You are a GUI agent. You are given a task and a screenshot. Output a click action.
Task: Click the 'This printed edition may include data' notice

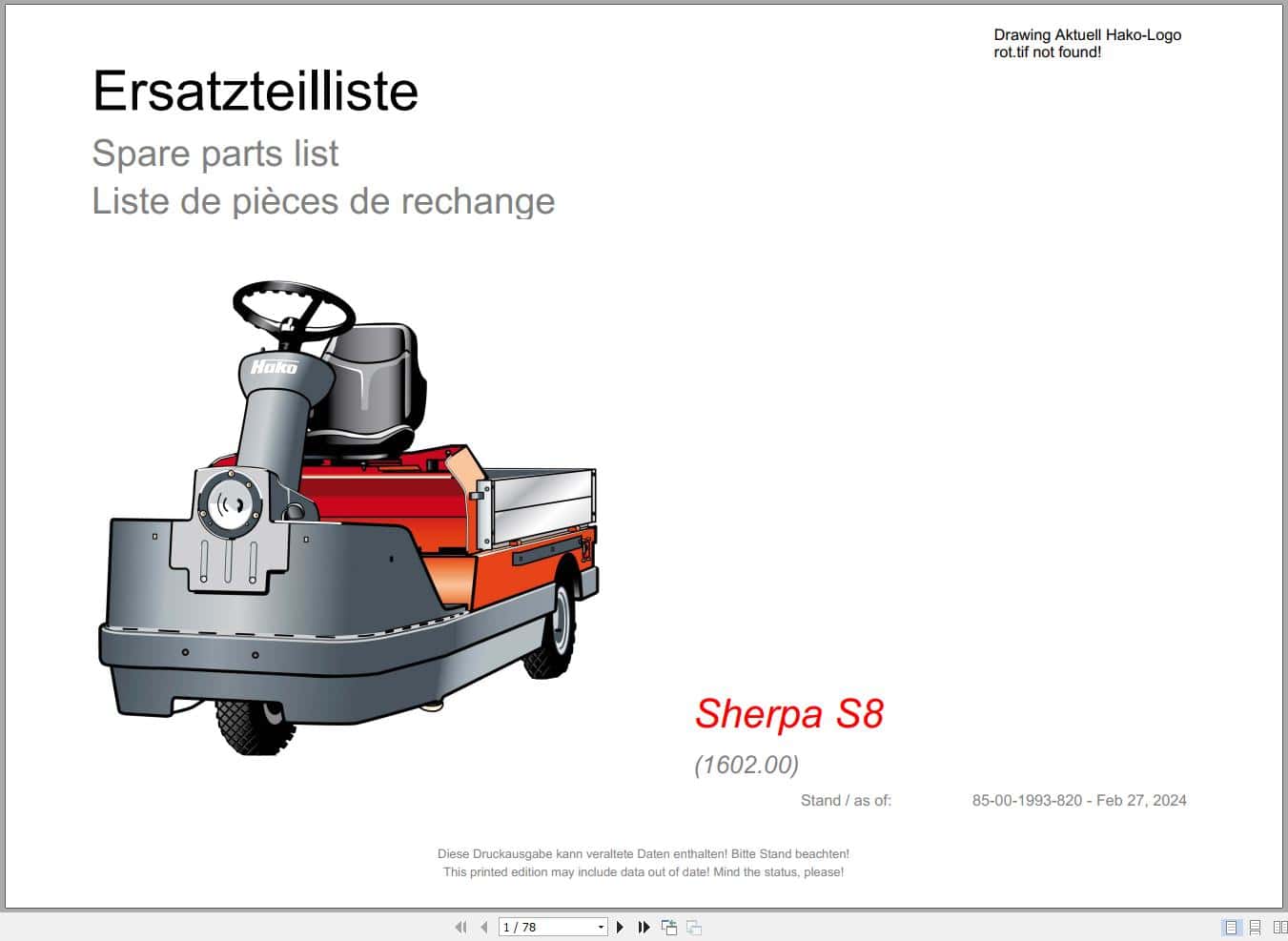coord(644,872)
